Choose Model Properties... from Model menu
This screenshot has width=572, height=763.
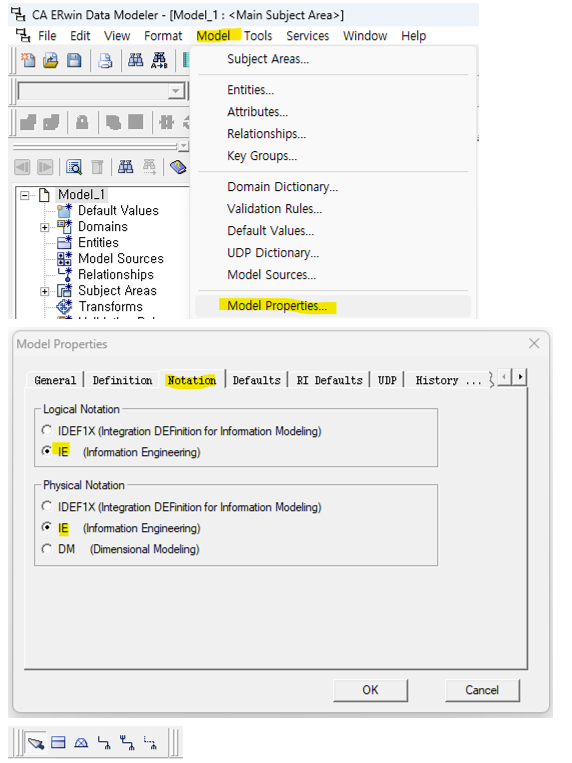click(277, 306)
